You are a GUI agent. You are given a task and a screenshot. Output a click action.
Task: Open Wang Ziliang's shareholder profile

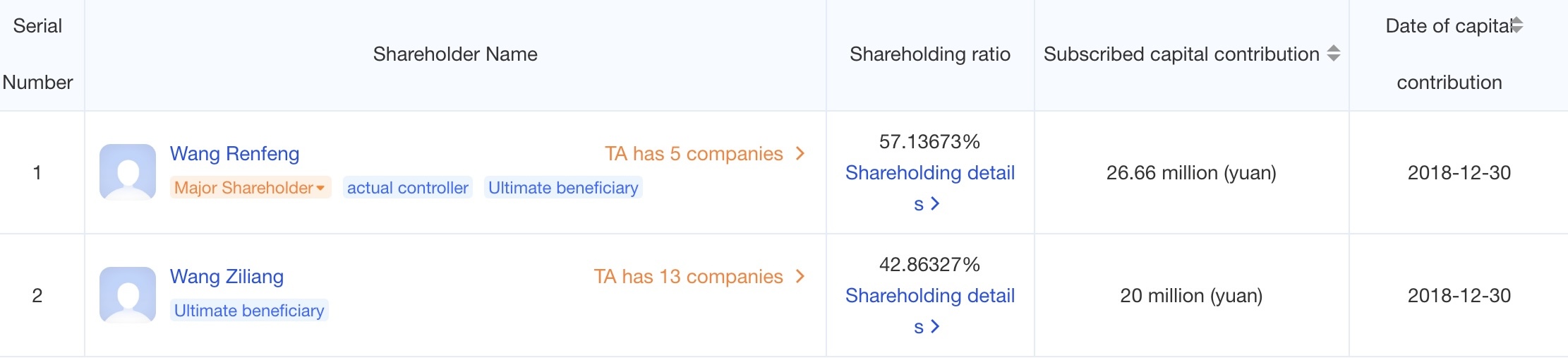coord(227,276)
